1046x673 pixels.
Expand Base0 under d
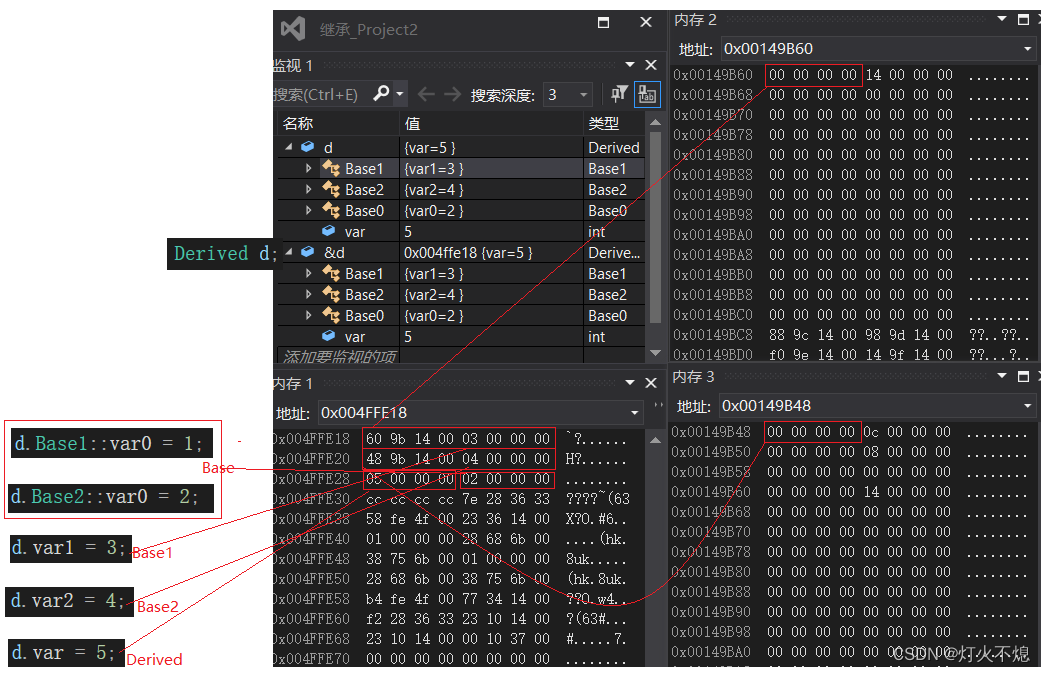point(308,210)
